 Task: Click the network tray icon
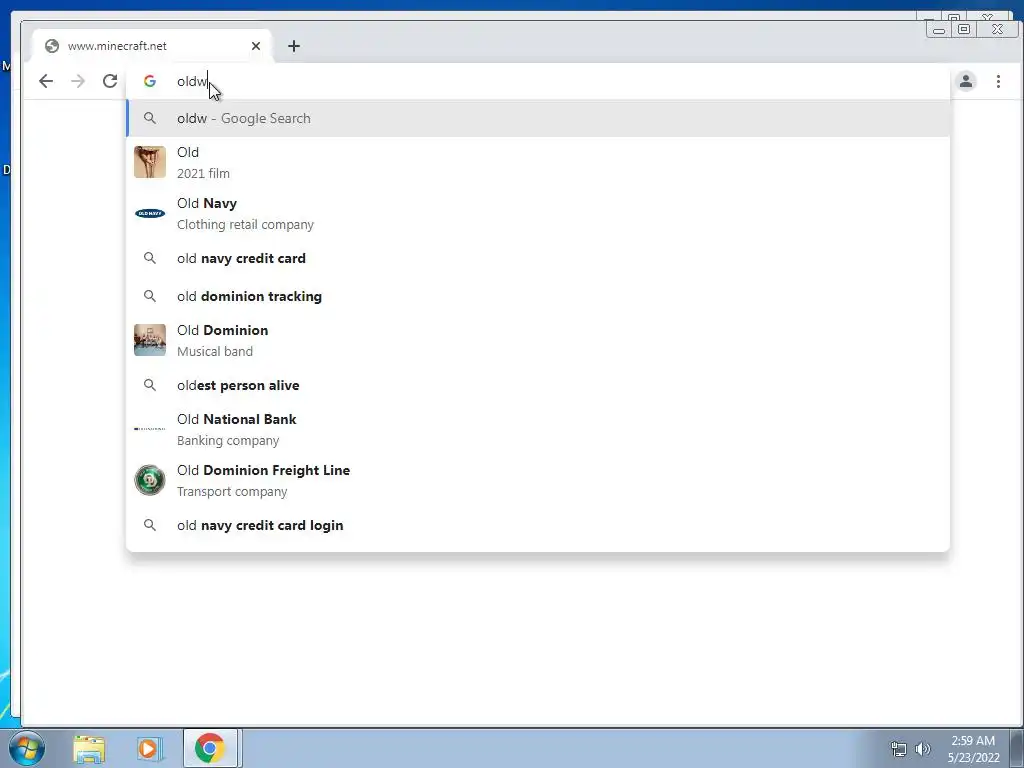coord(899,749)
